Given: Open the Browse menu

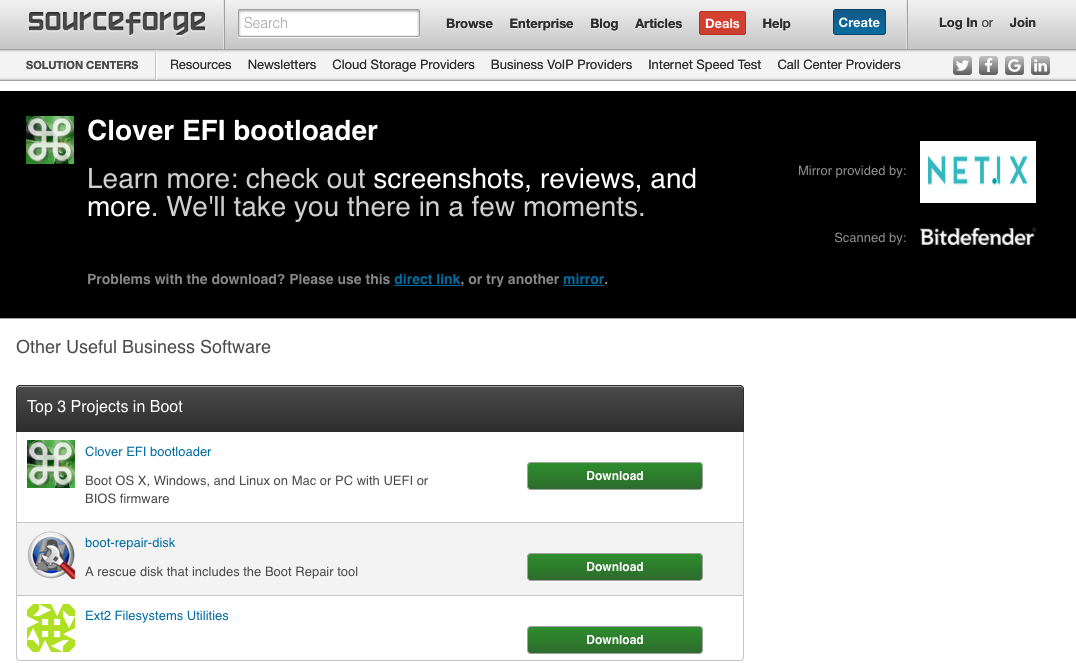Looking at the screenshot, I should point(469,23).
